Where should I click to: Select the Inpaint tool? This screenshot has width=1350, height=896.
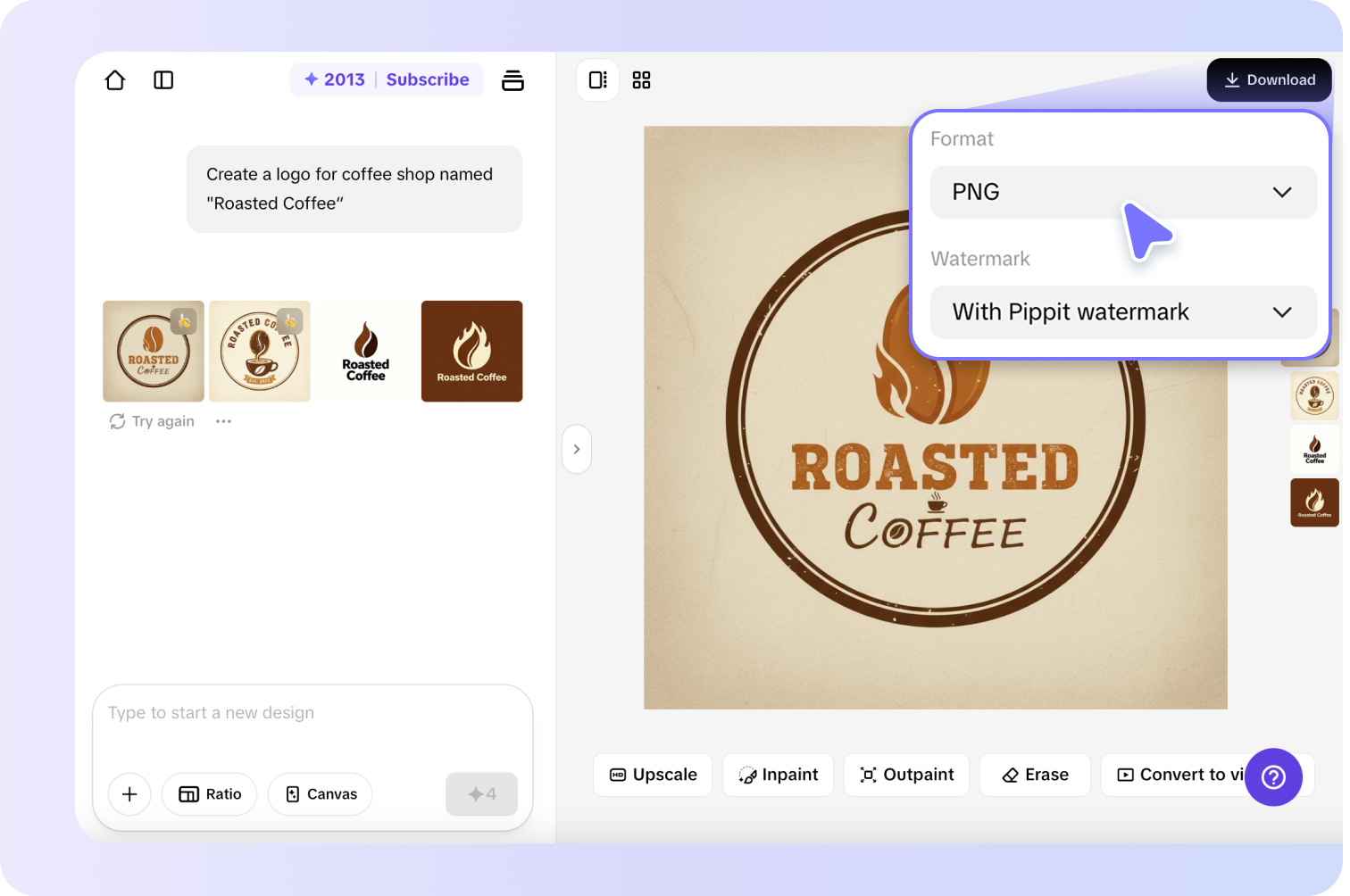coord(777,775)
